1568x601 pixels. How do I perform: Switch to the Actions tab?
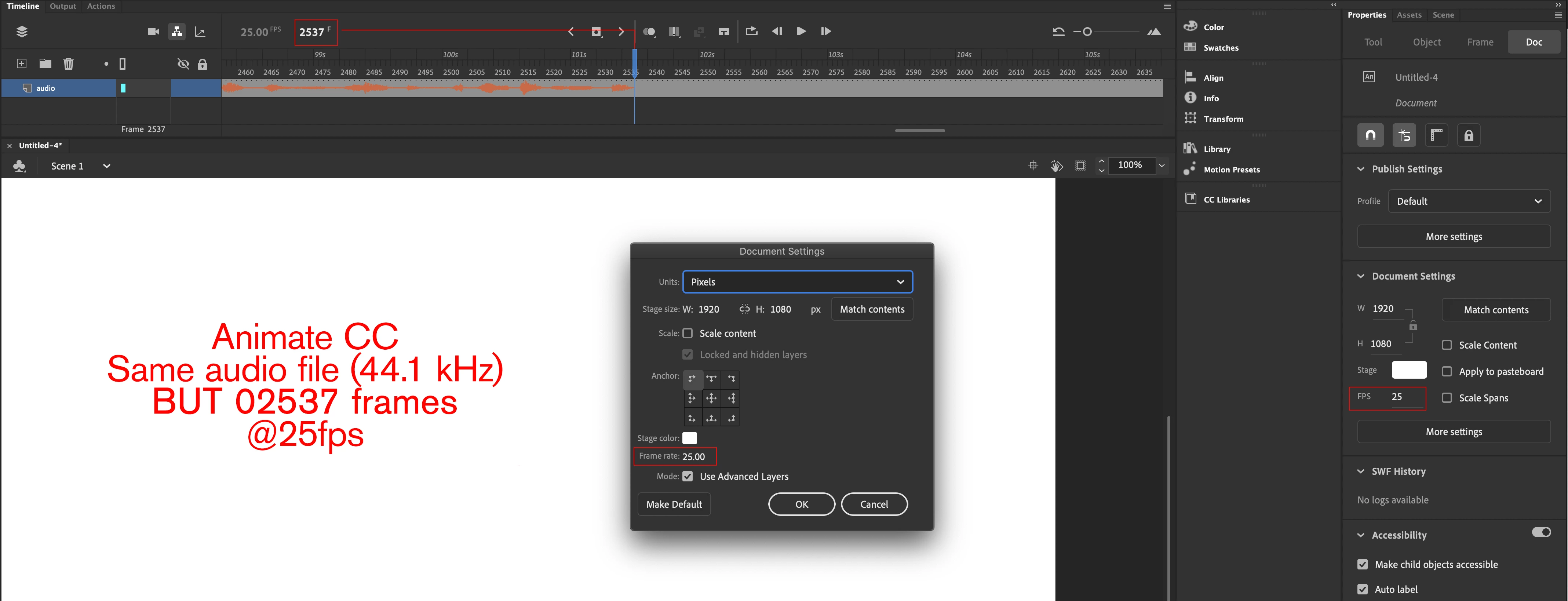click(101, 6)
